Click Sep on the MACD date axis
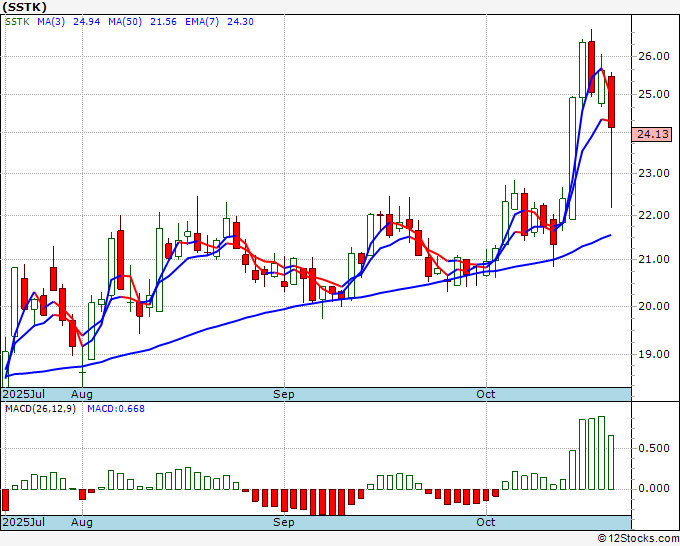Image resolution: width=680 pixels, height=546 pixels. pyautogui.click(x=284, y=522)
